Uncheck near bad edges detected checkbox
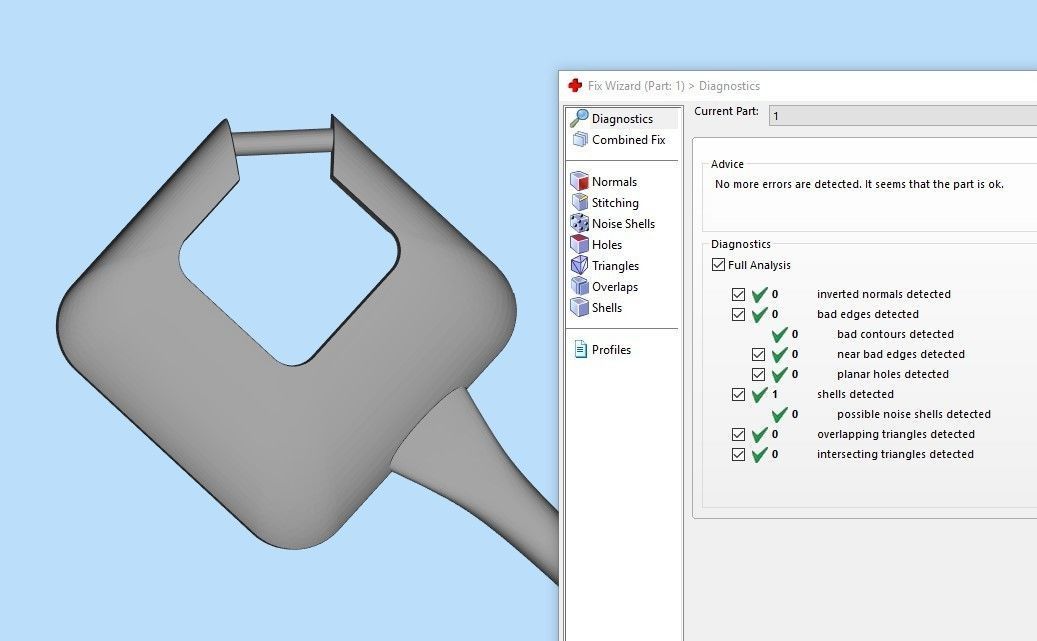This screenshot has width=1037, height=641. (758, 355)
